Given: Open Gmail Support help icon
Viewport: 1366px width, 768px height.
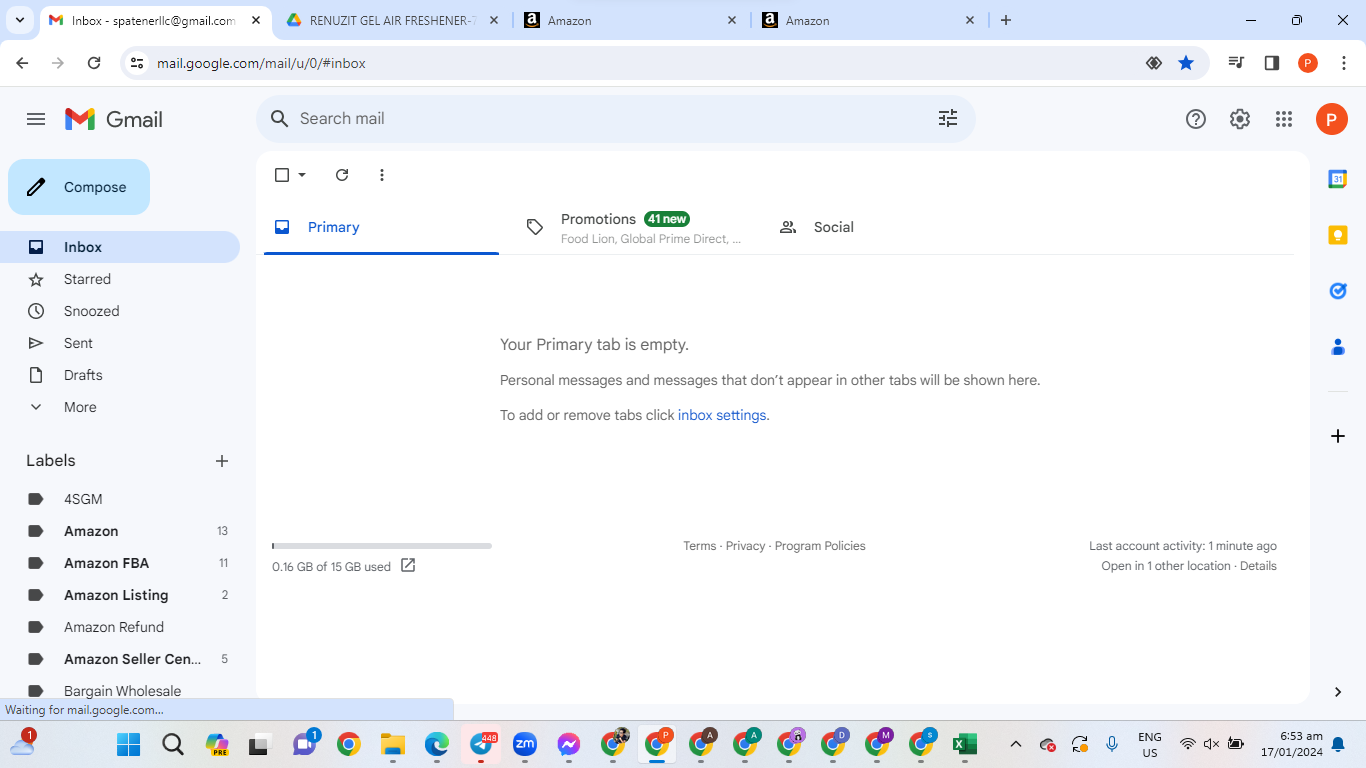Looking at the screenshot, I should [1196, 119].
